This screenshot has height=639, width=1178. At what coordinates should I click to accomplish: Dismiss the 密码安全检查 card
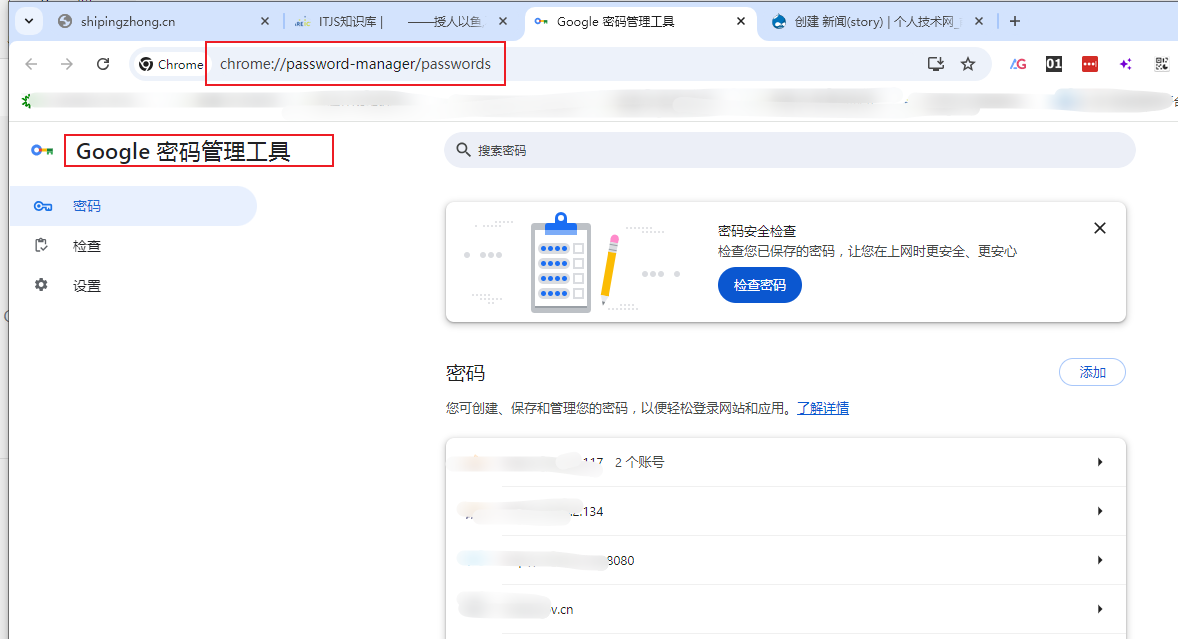1100,228
